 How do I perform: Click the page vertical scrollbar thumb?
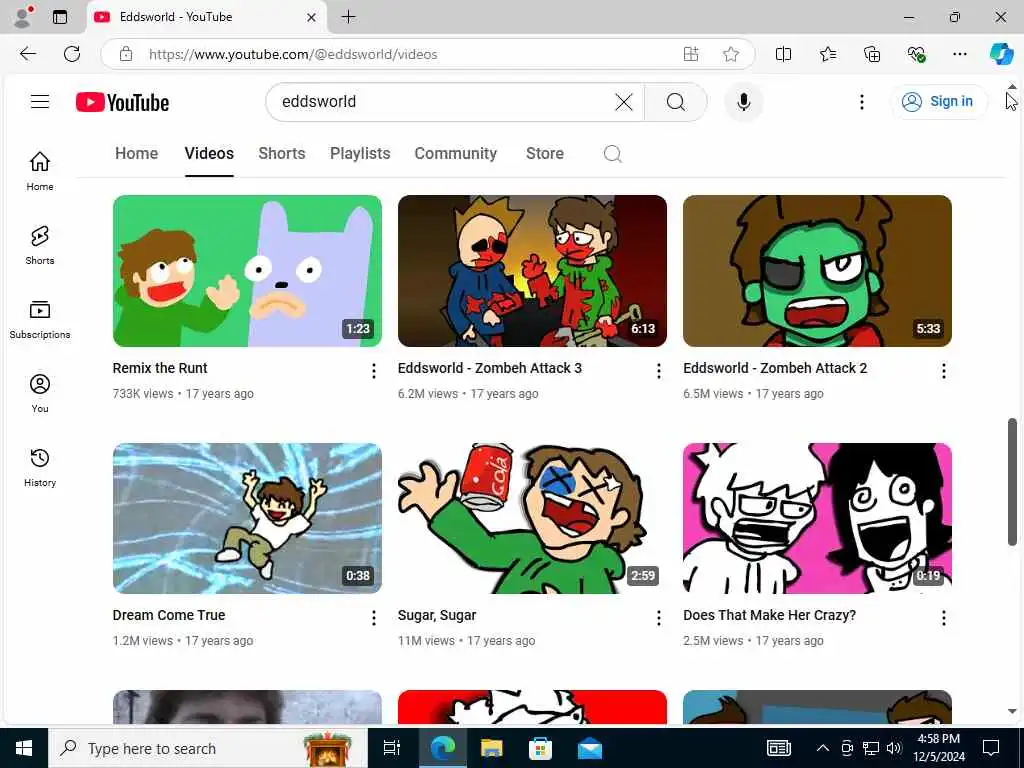[1012, 482]
